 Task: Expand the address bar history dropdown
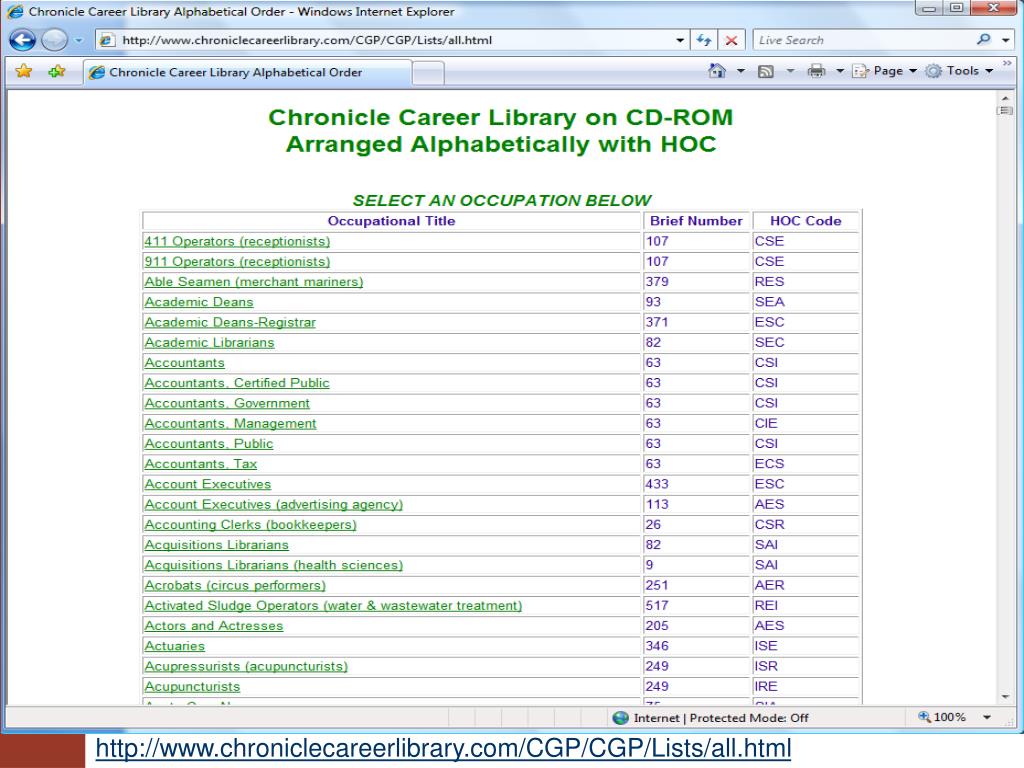point(680,40)
